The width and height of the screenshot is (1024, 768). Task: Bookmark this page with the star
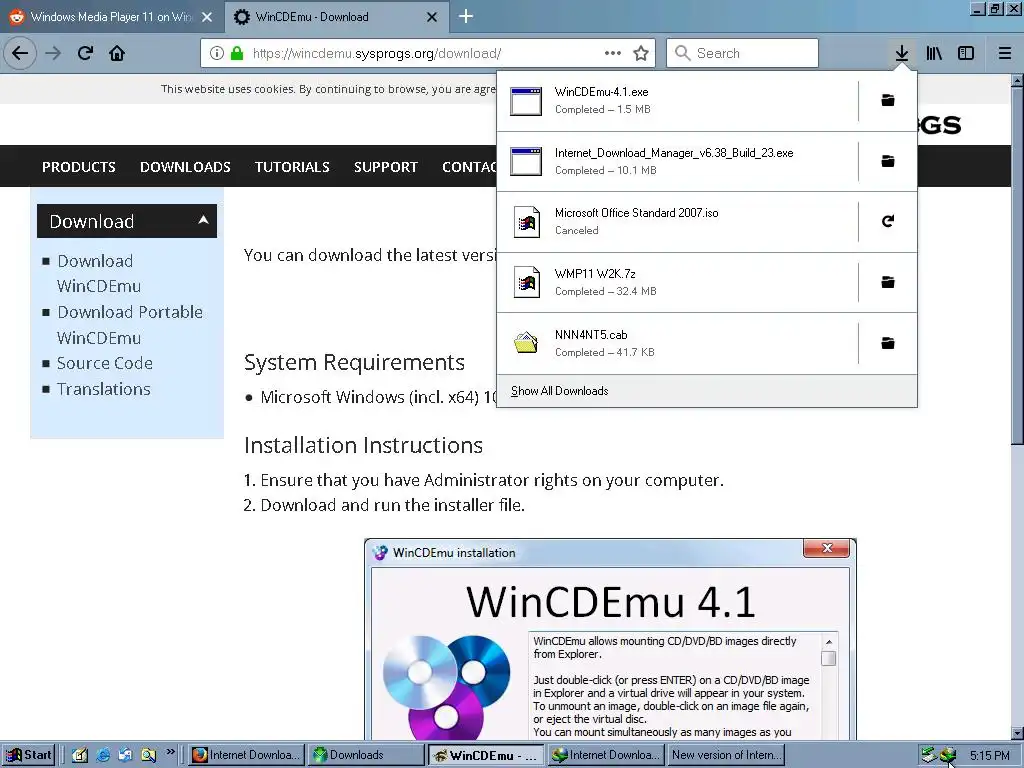coord(641,53)
